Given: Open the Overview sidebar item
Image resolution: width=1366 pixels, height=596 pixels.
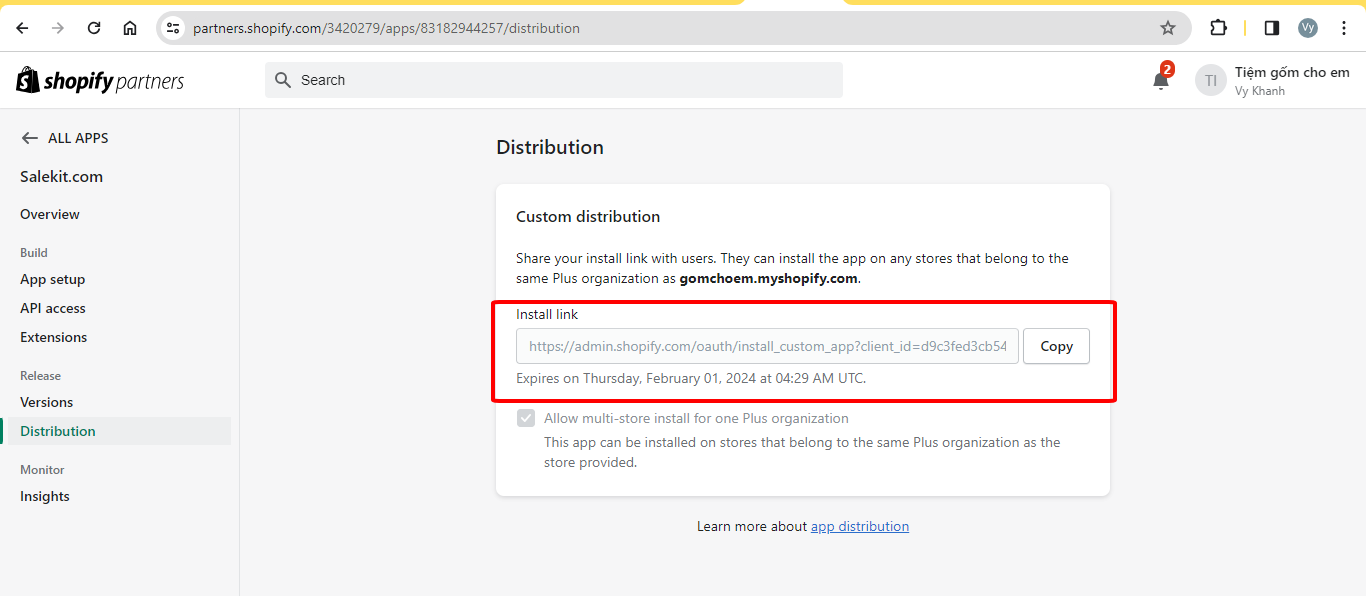Looking at the screenshot, I should (x=50, y=214).
